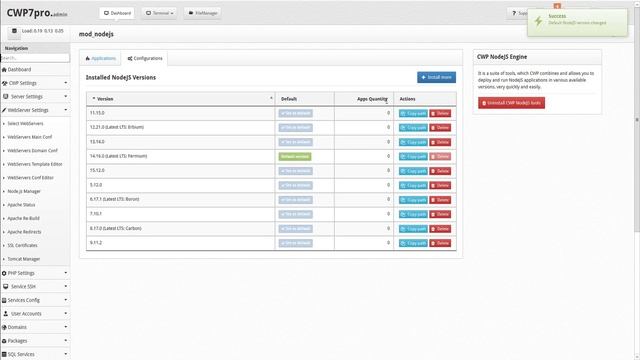Delete NodeJS version 8.17.0 Carbon
Image resolution: width=640 pixels, height=360 pixels.
[x=440, y=229]
